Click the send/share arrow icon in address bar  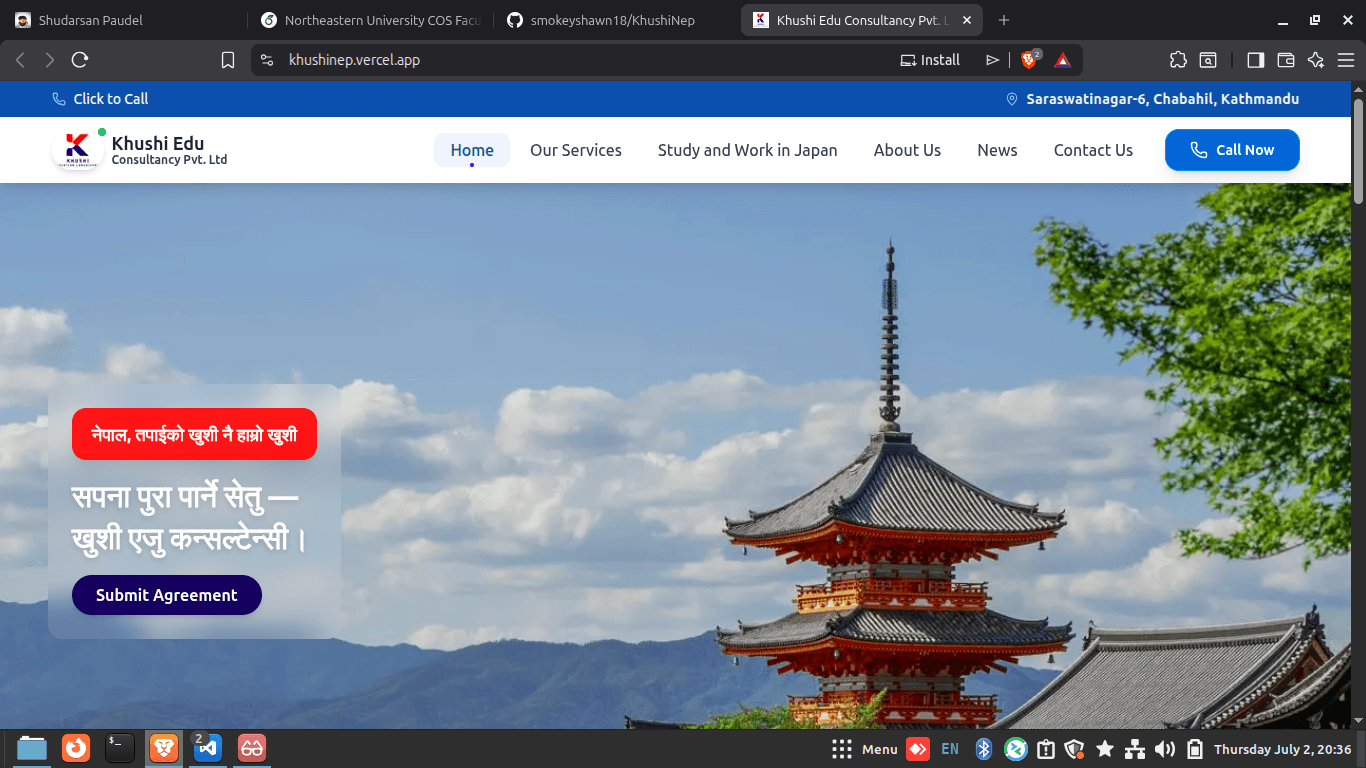[x=992, y=60]
